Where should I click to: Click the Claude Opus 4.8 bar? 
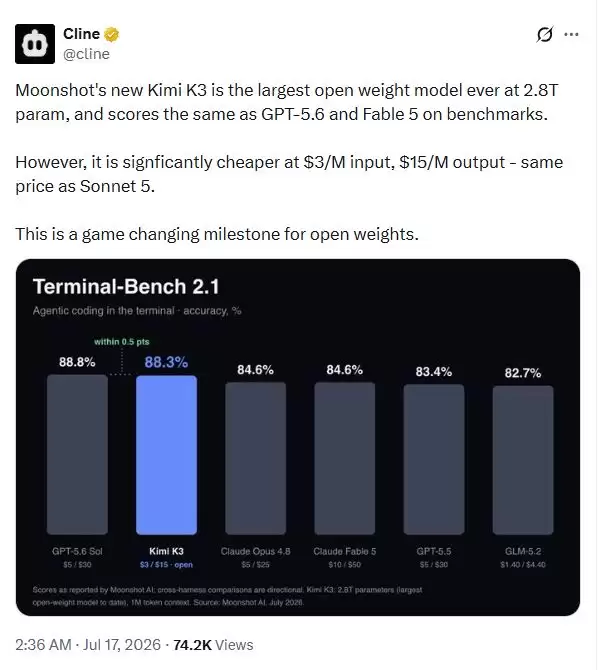click(256, 458)
